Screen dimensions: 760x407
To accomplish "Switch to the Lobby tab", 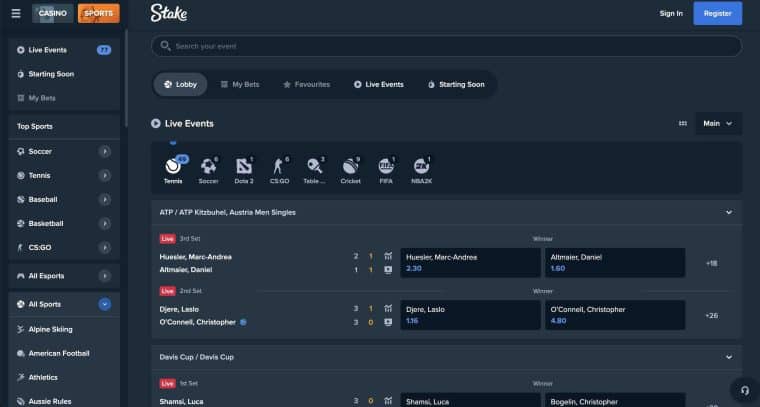I will (x=180, y=84).
